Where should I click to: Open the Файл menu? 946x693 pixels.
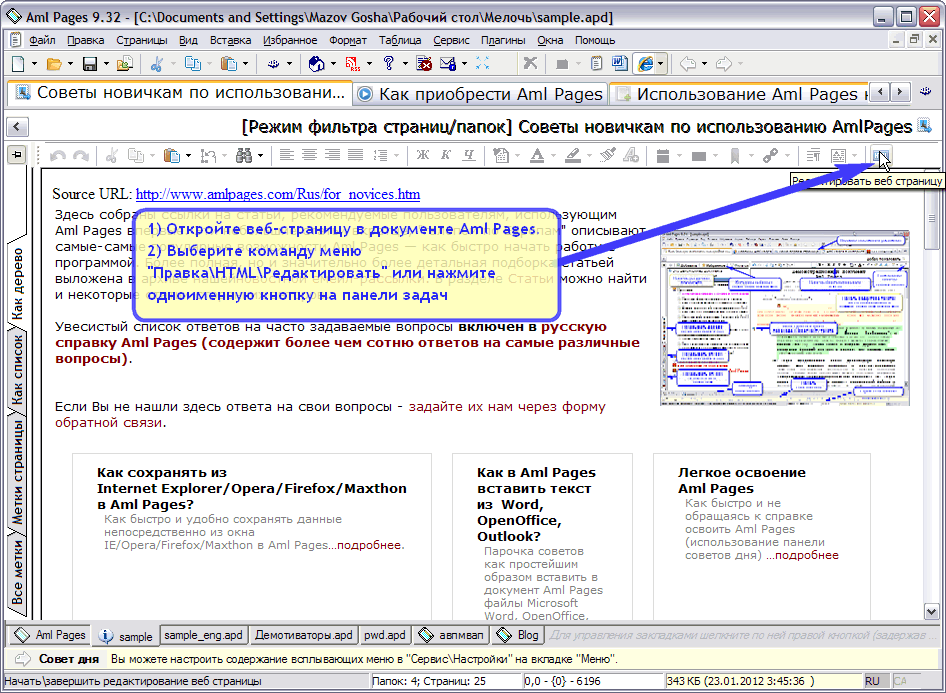point(42,40)
